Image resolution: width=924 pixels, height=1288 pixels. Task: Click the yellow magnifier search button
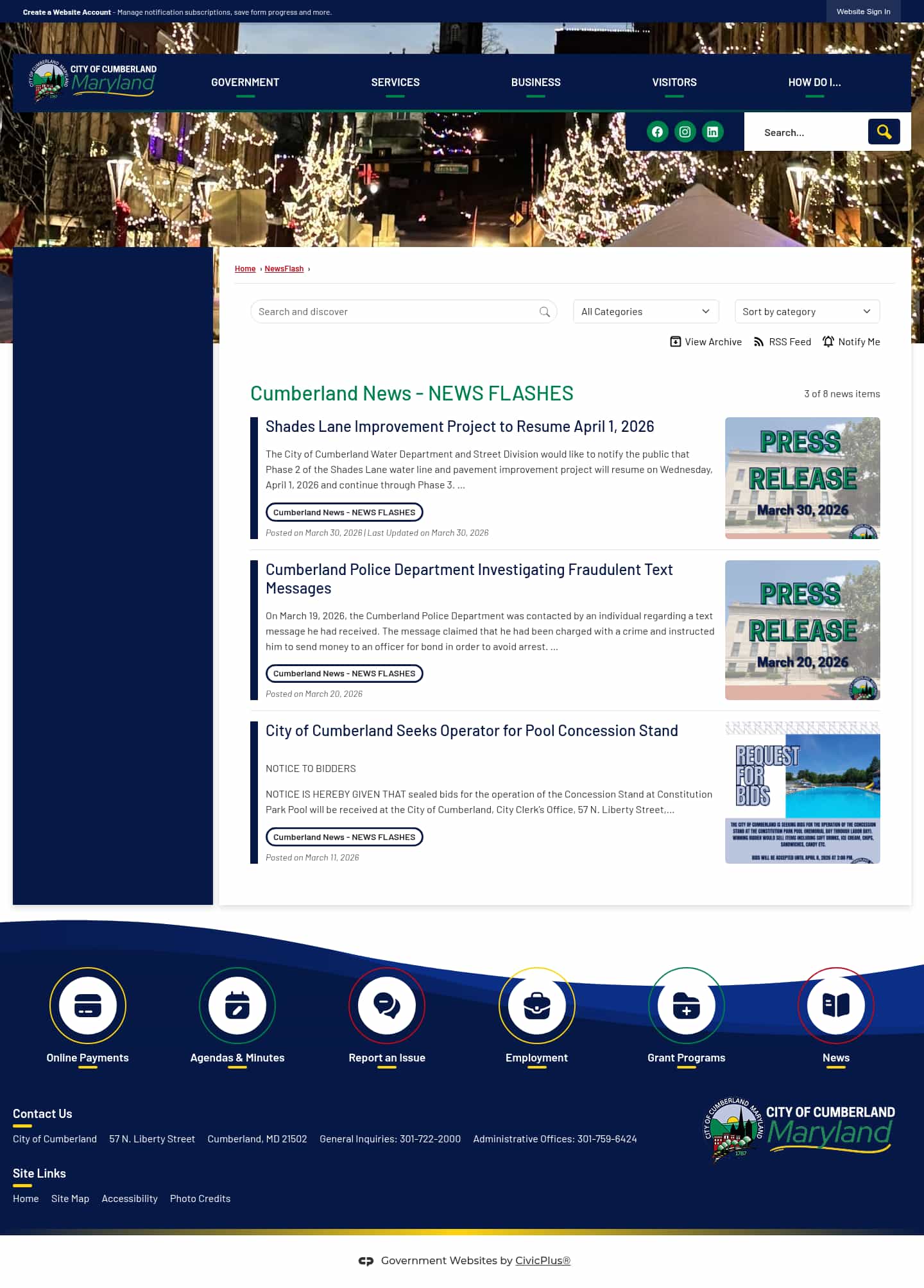[884, 132]
